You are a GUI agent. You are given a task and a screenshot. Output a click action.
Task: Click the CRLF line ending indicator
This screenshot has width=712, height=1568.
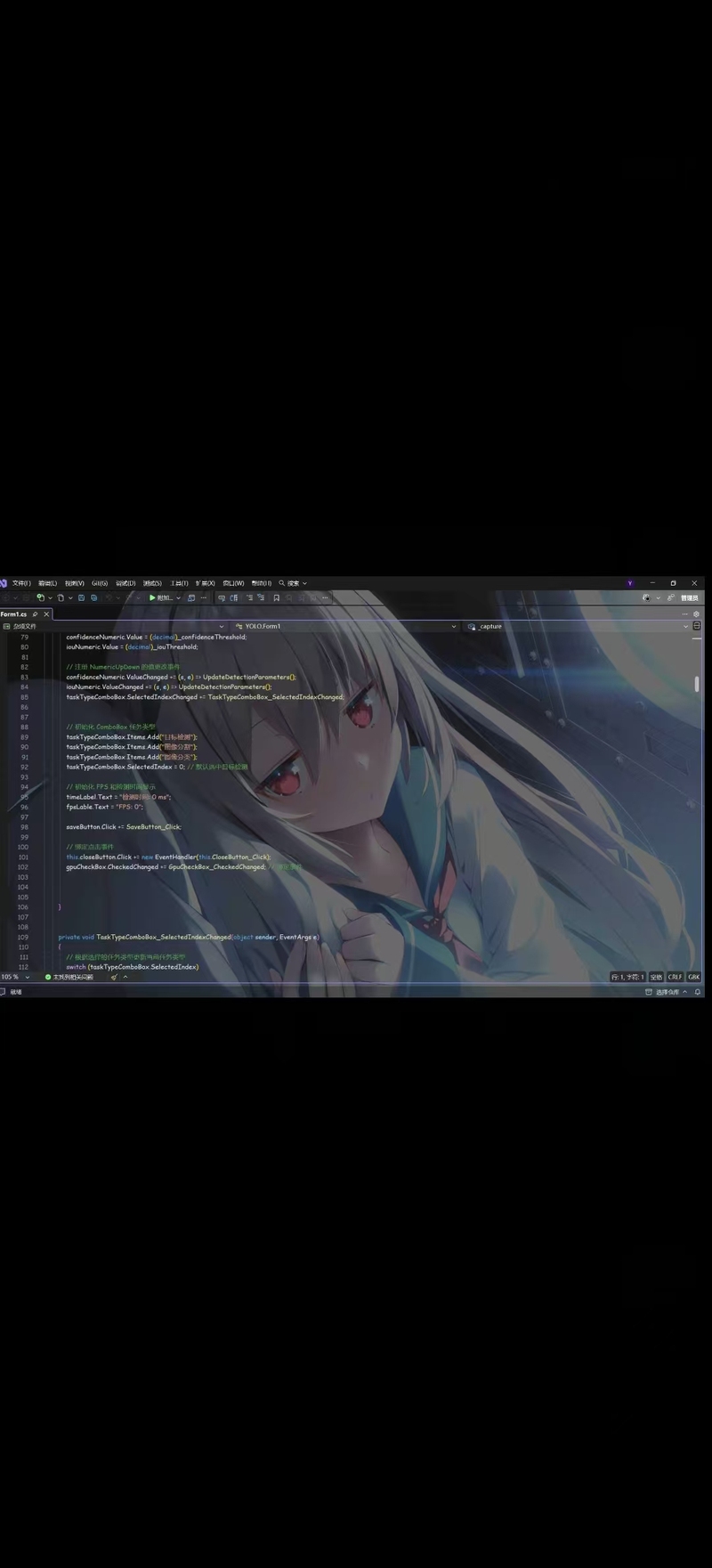pos(675,977)
